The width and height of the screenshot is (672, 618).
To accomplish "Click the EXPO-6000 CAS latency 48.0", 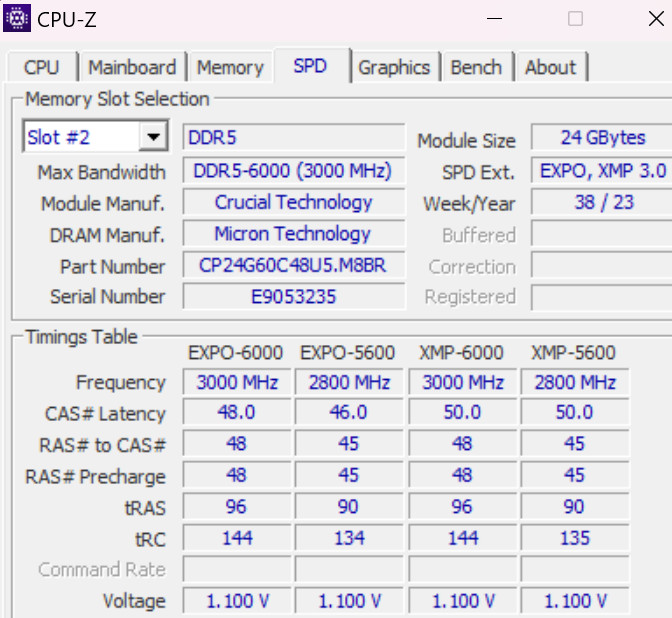I will click(x=237, y=412).
